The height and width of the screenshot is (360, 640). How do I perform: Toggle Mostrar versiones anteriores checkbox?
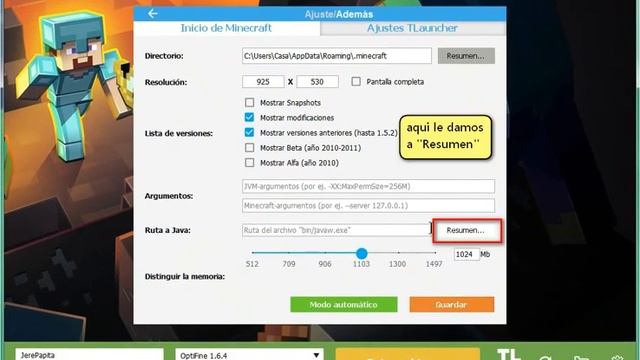coord(249,133)
